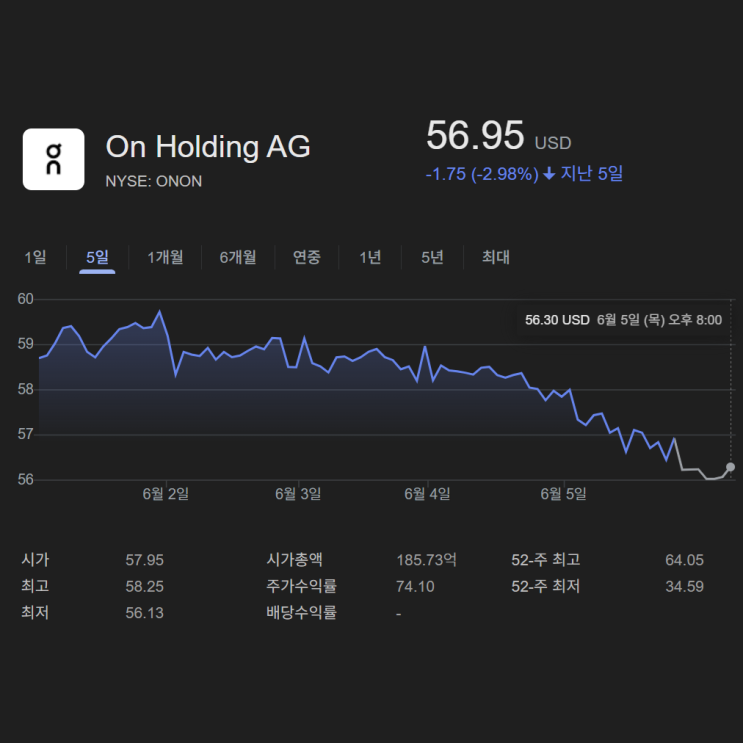The image size is (743, 743).
Task: Click the 57.95 open price value
Action: pos(145,560)
